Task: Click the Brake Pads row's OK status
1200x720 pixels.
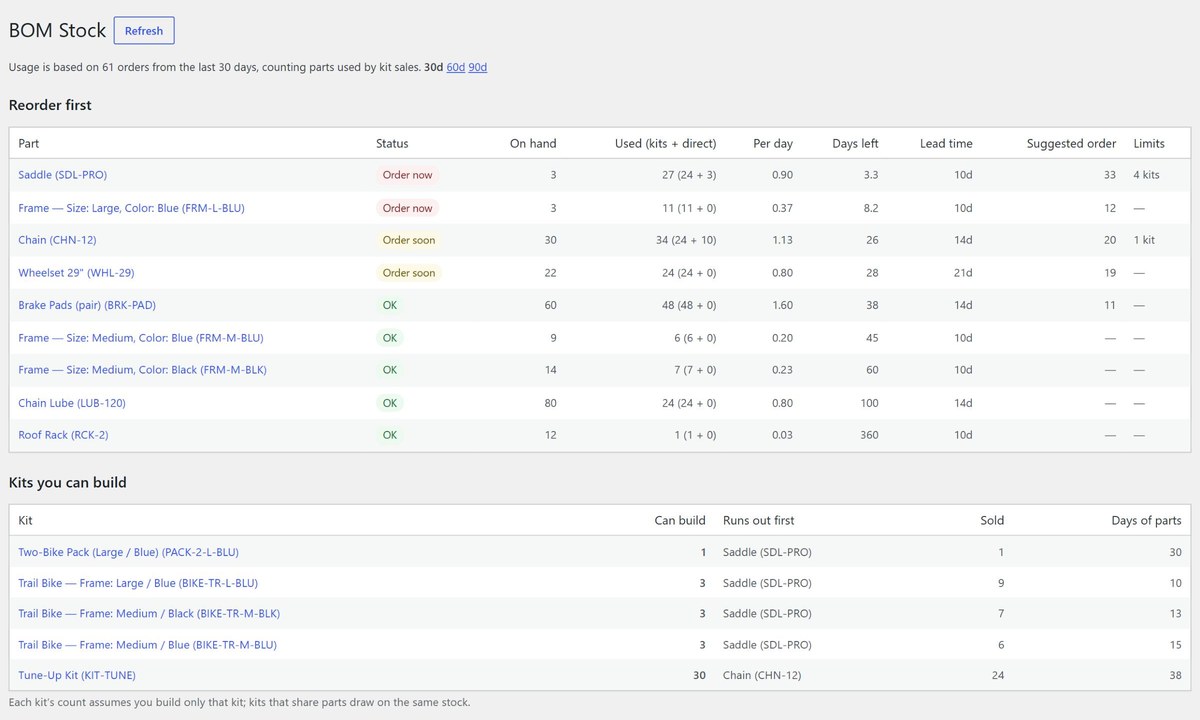Action: [x=390, y=305]
